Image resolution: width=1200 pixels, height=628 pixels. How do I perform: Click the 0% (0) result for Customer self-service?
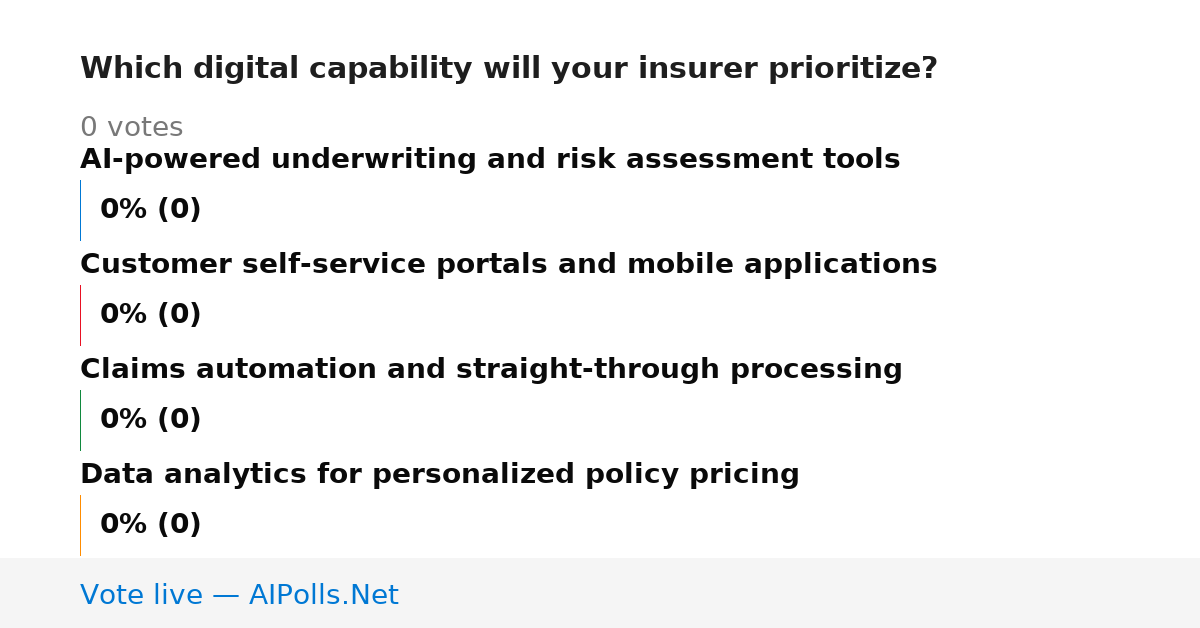[x=151, y=315]
